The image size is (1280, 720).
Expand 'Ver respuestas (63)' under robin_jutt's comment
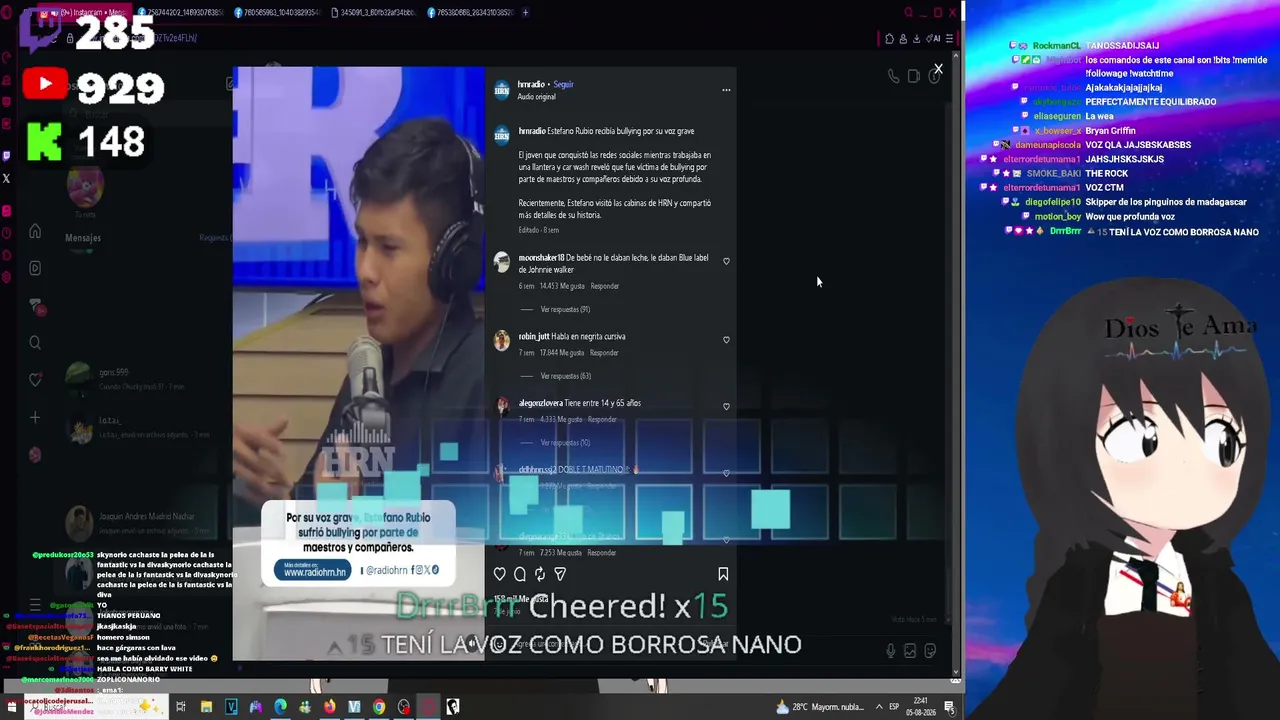(x=565, y=376)
